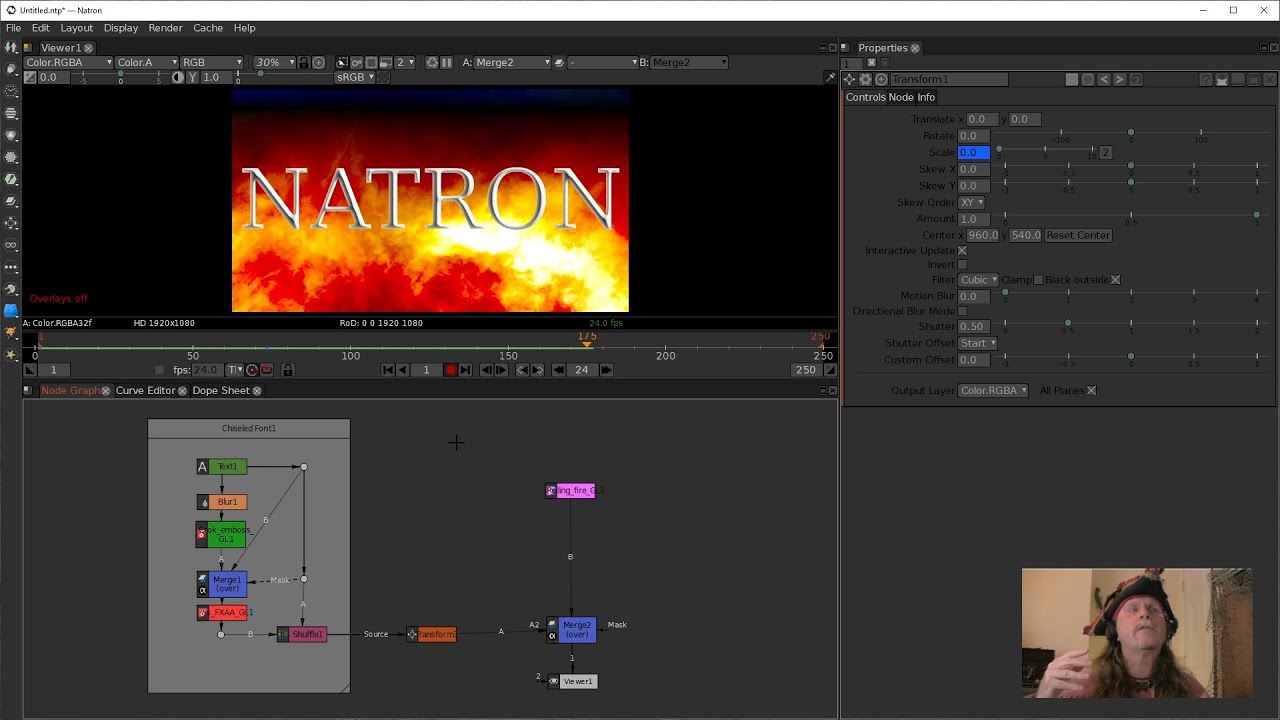Select the Shuffle1 node

305,634
